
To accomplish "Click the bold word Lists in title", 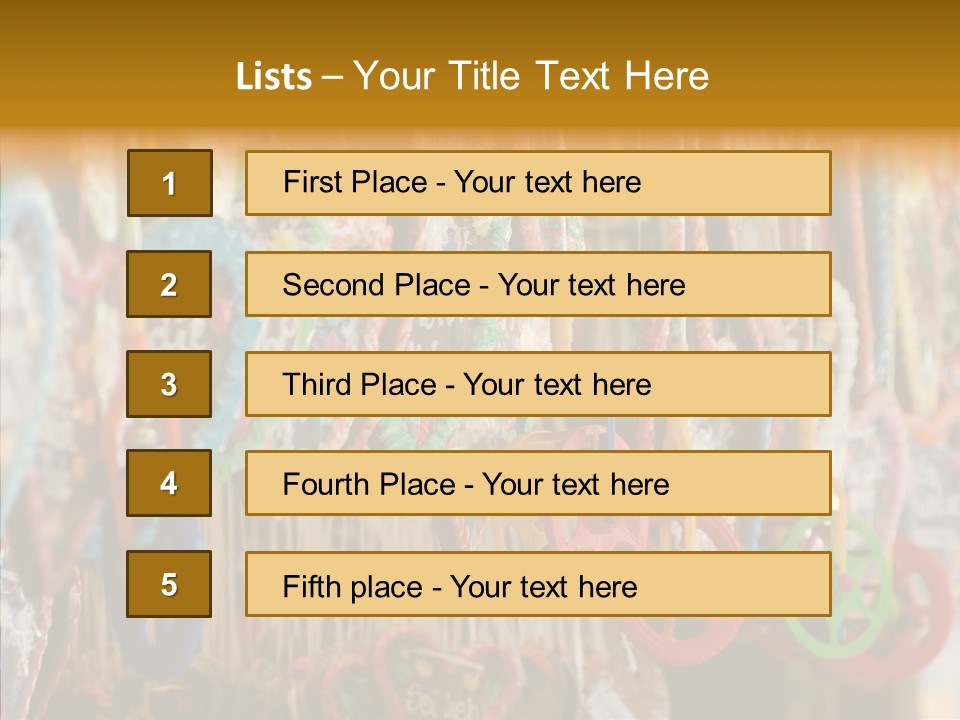I will [273, 76].
